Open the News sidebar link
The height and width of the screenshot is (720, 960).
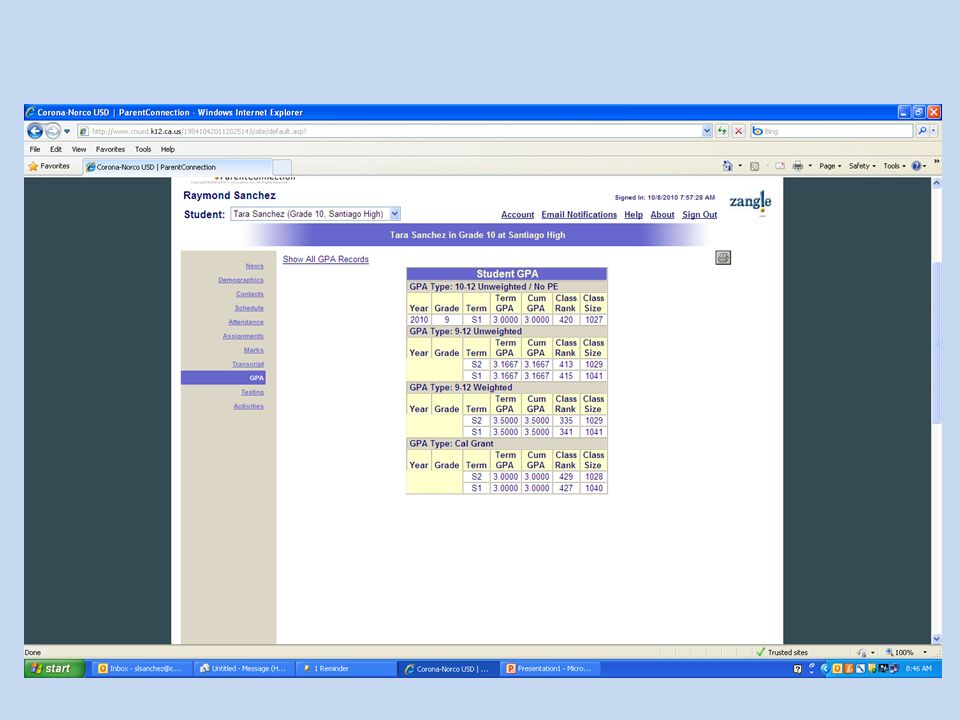(x=255, y=266)
